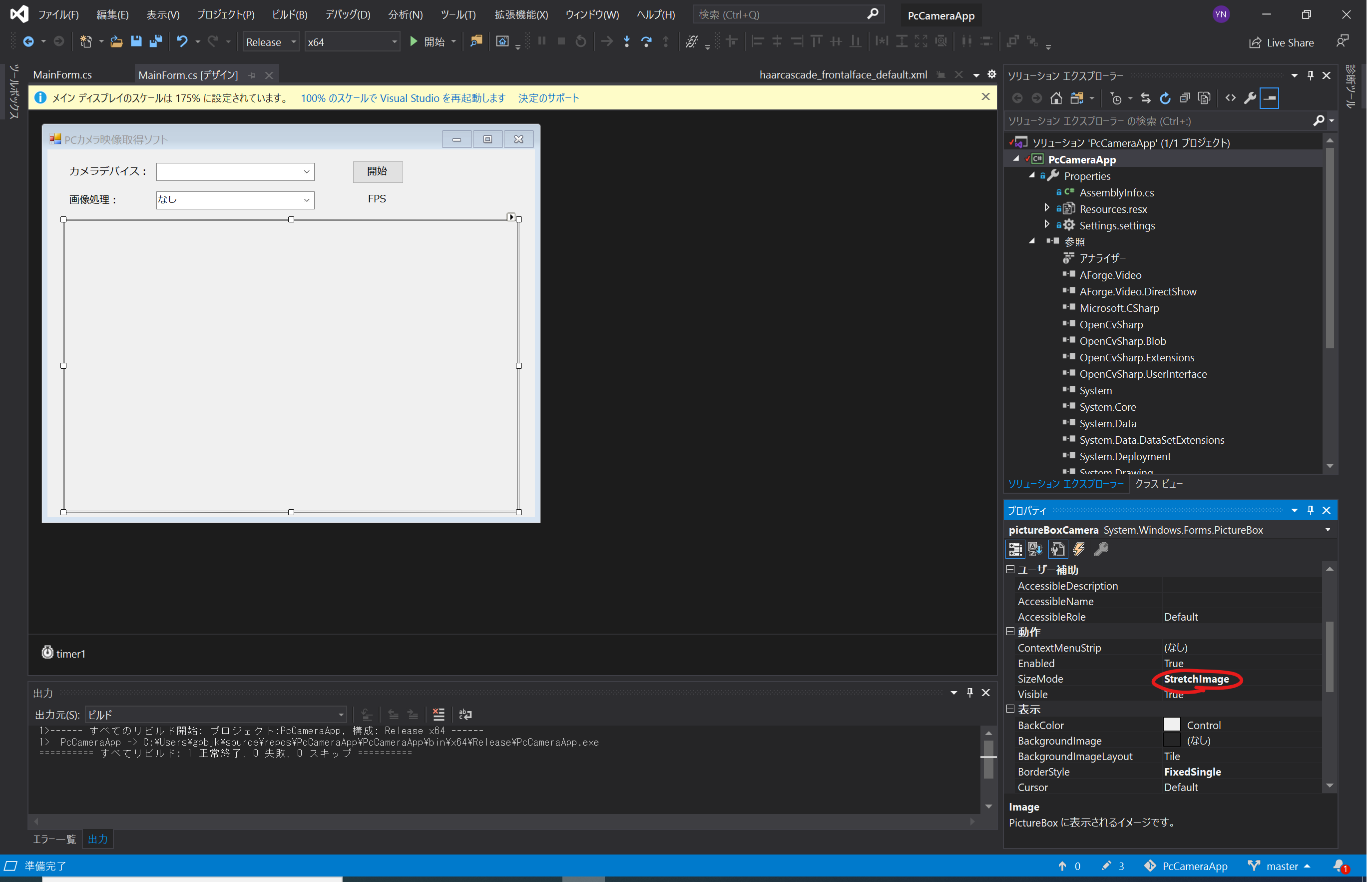Select the timer1 component in tray
Image resolution: width=1372 pixels, height=882 pixels.
coord(63,654)
